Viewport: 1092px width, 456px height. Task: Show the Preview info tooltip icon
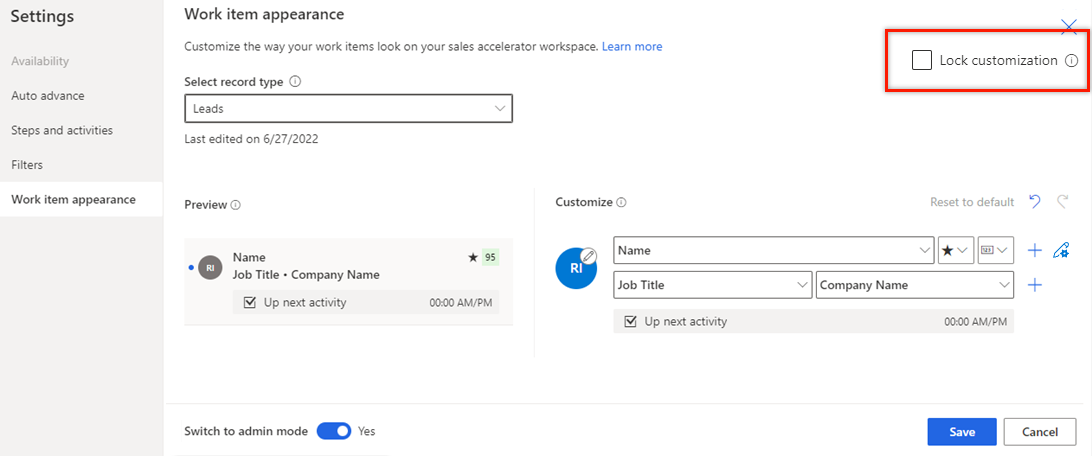click(235, 205)
